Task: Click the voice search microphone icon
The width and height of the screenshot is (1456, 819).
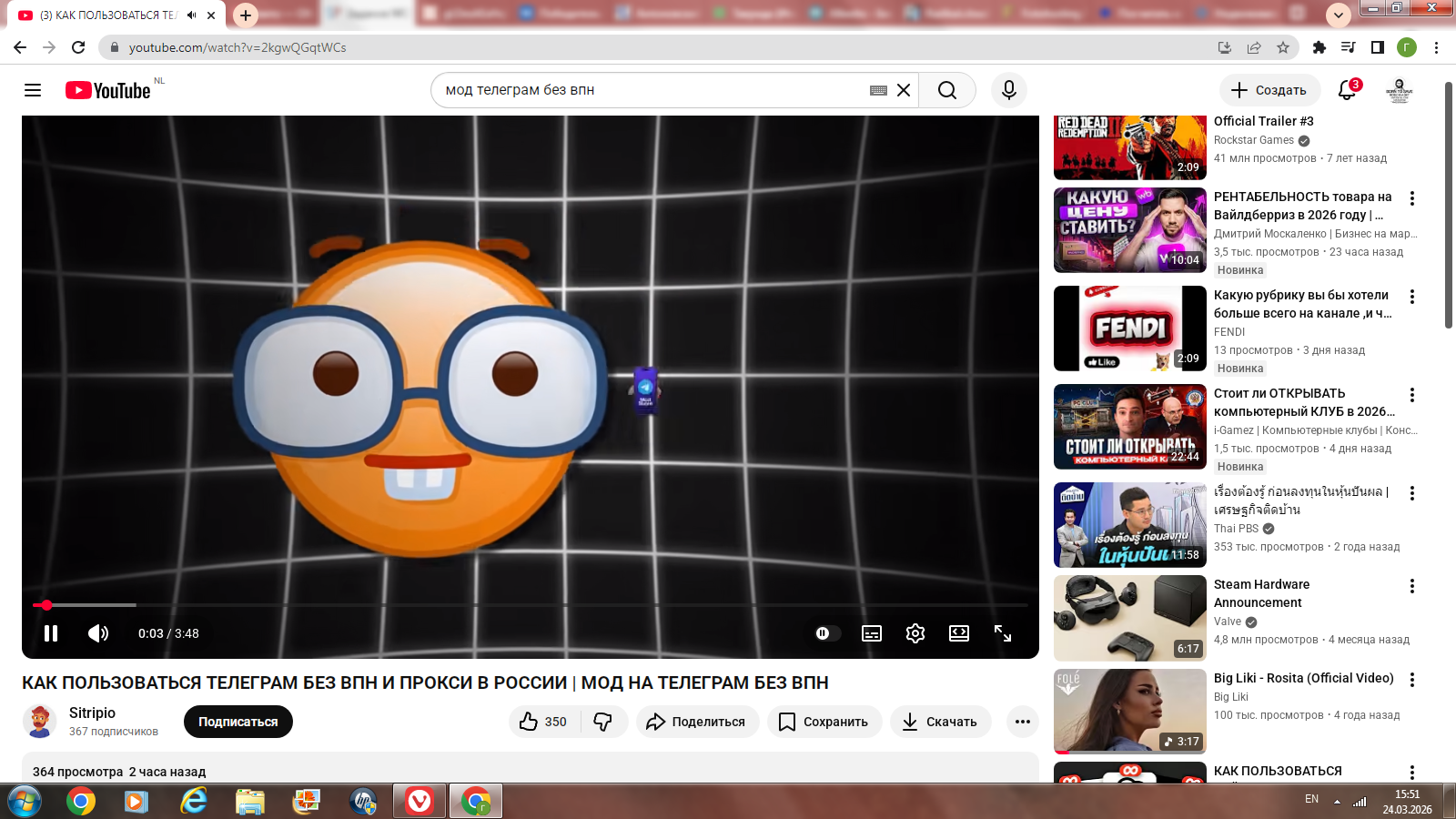Action: 1008,90
